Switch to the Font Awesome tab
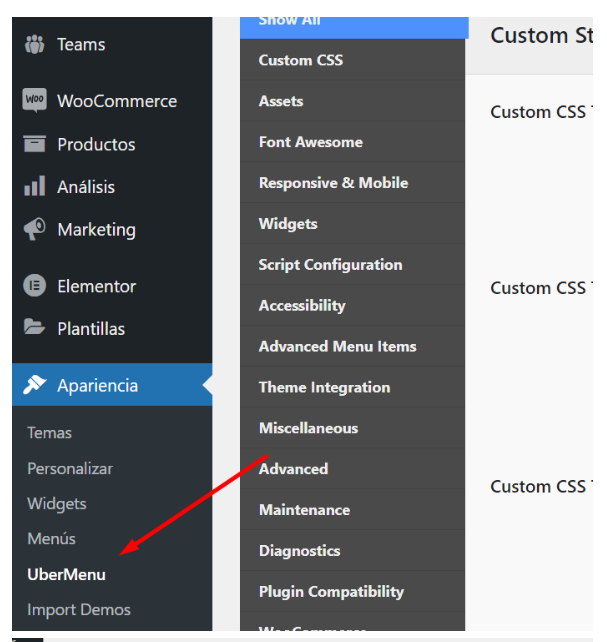The width and height of the screenshot is (607, 642). point(352,142)
